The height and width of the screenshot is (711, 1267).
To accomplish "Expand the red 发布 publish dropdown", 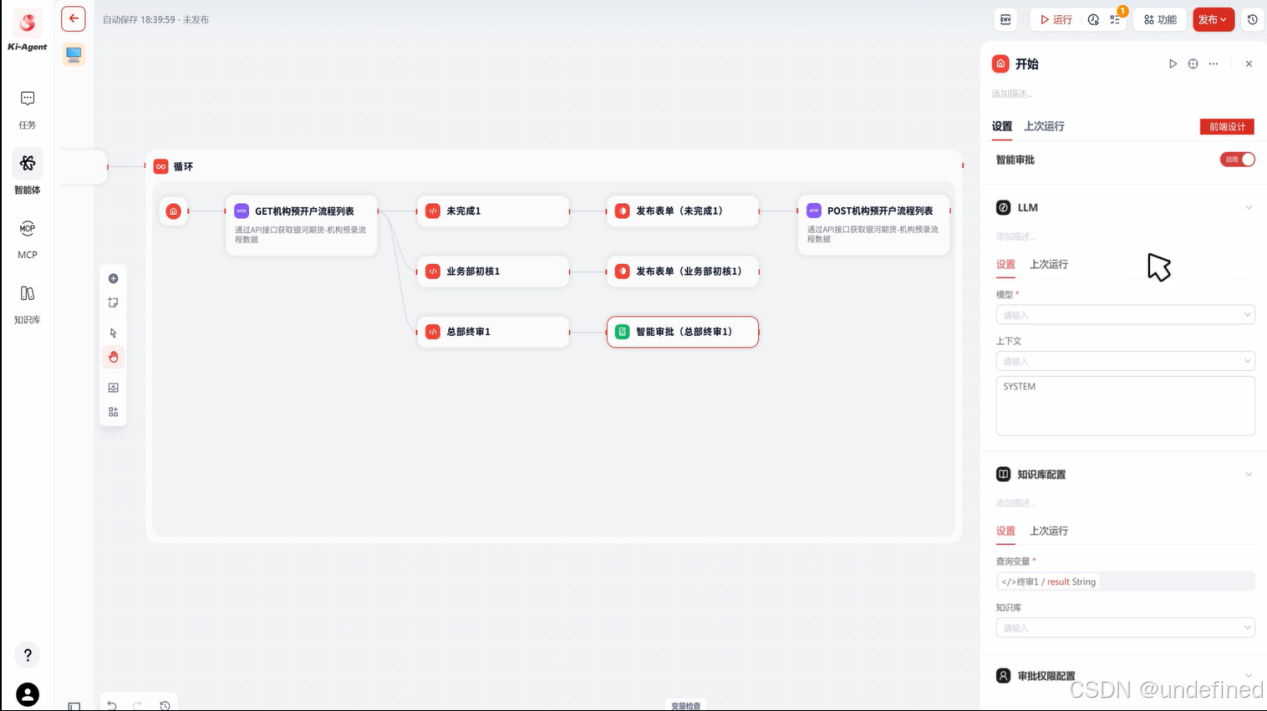I will click(1213, 19).
